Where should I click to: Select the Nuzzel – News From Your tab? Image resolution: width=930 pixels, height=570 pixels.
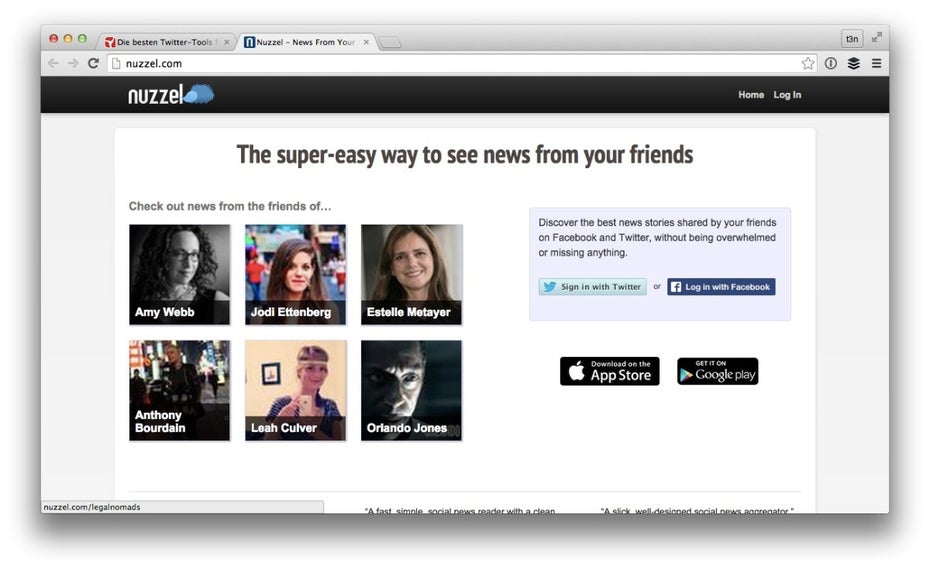click(307, 42)
